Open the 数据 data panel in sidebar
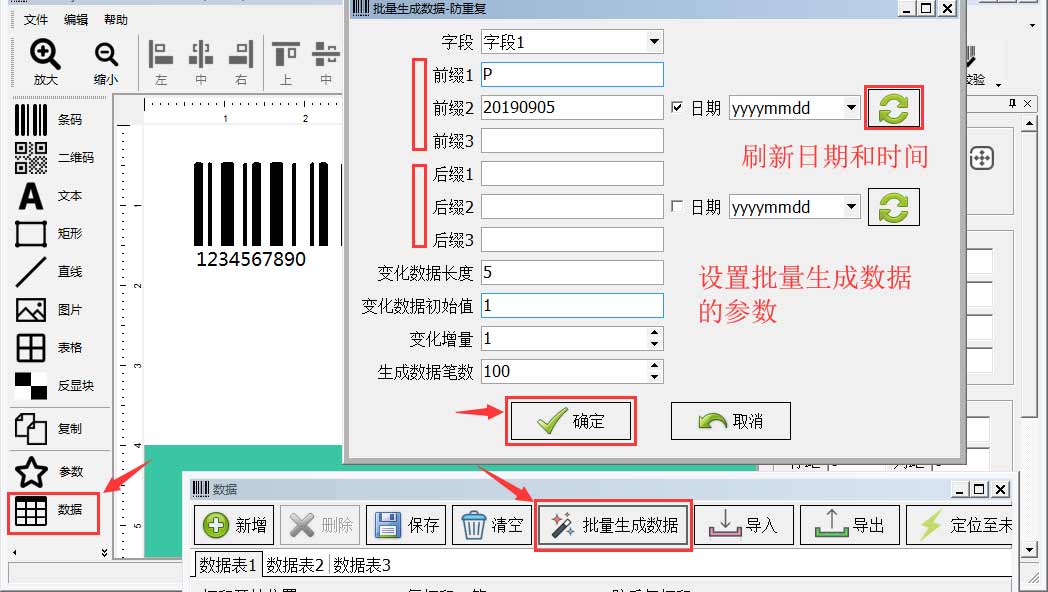Viewport: 1048px width, 592px height. click(x=55, y=510)
